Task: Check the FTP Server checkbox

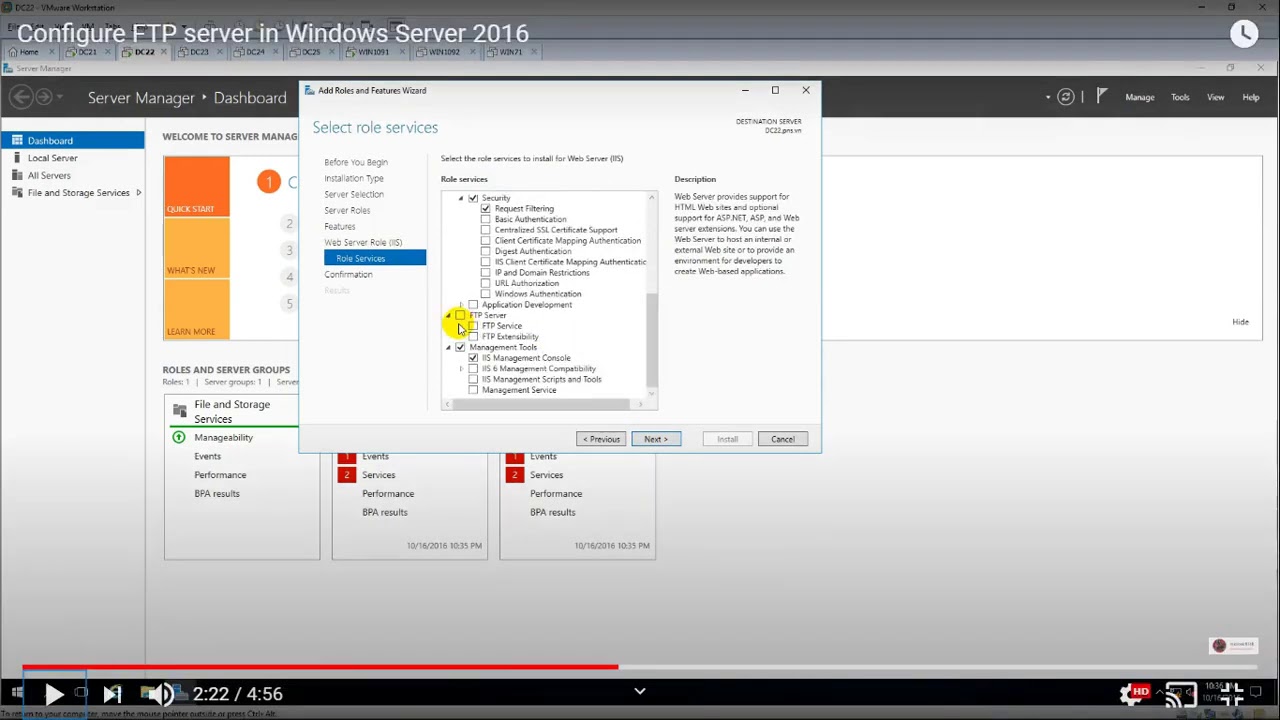Action: point(460,315)
